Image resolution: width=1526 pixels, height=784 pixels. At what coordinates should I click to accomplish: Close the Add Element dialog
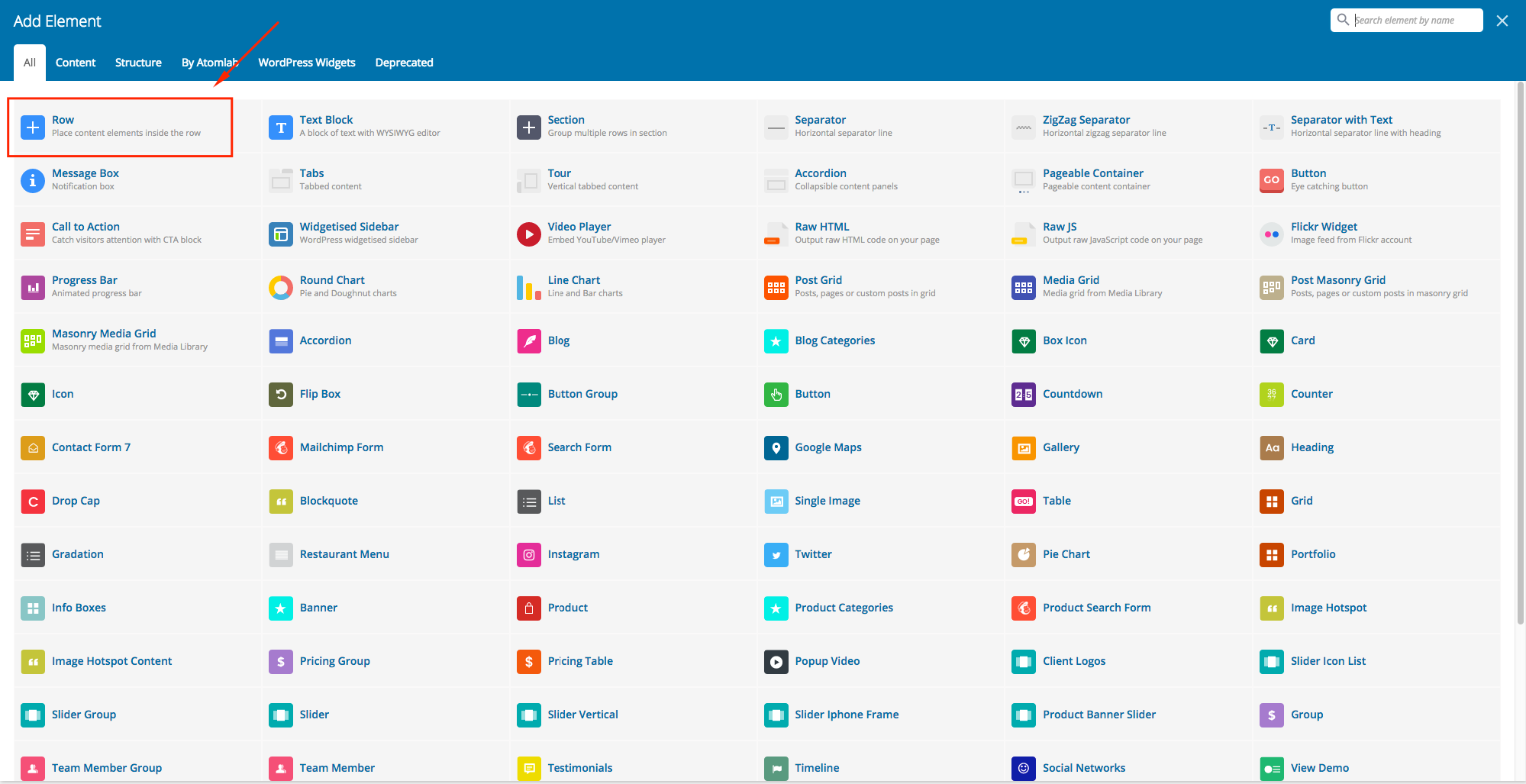(1502, 21)
